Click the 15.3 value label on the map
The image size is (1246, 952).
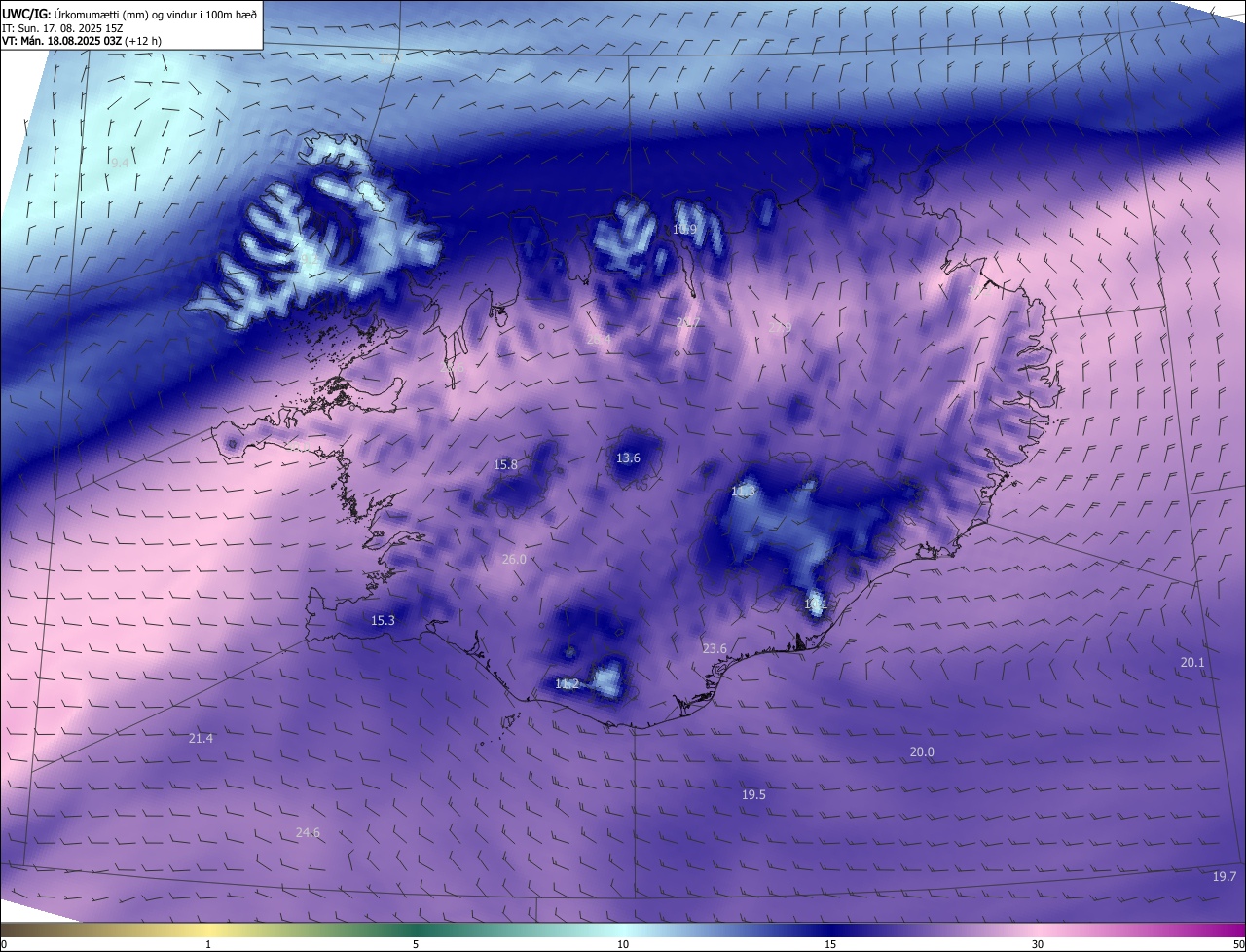pos(383,620)
